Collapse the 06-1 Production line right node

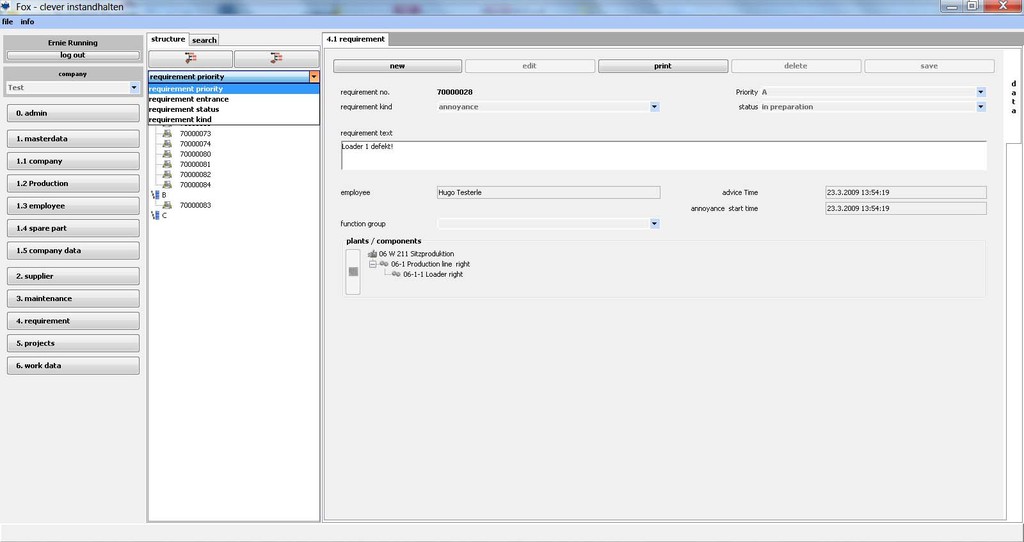click(372, 264)
